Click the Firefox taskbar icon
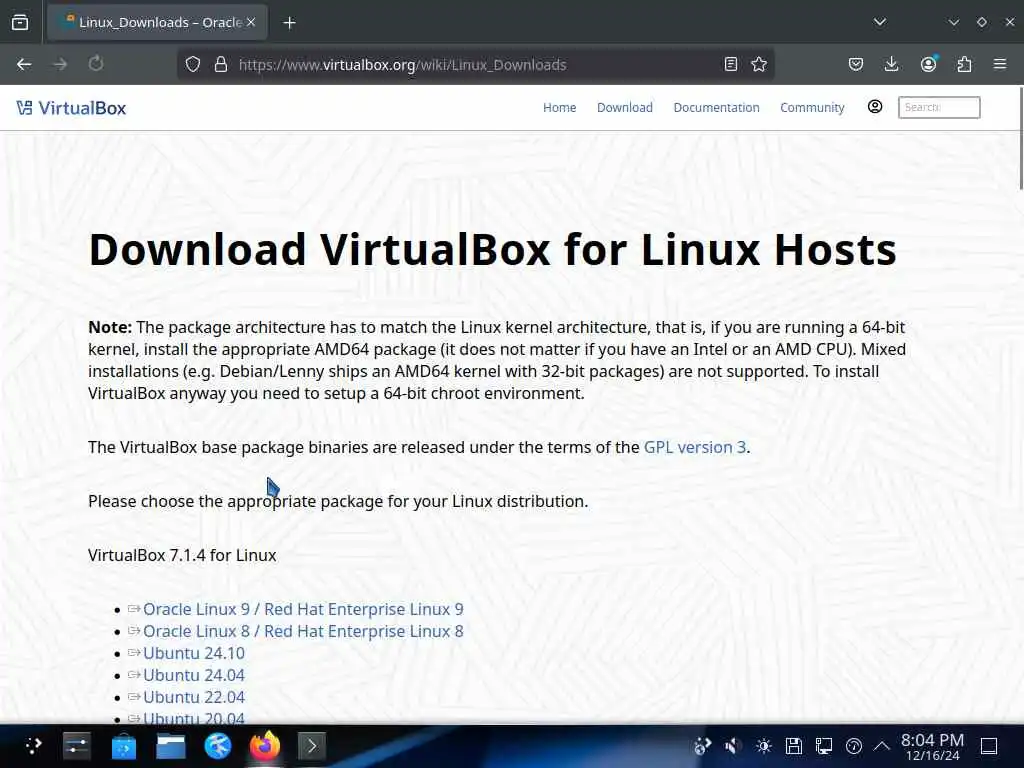Viewport: 1024px width, 768px height. pos(264,745)
